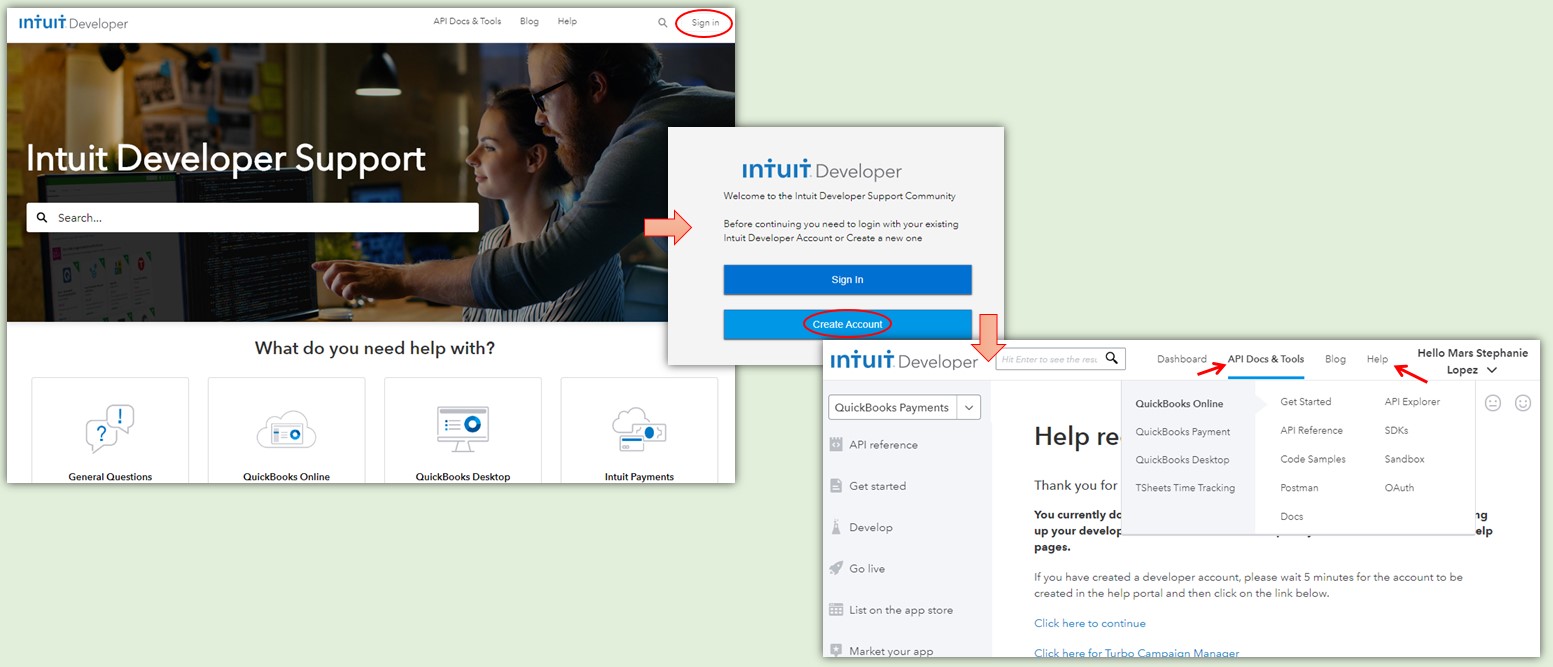The width and height of the screenshot is (1553, 667).
Task: Open API Explorer from the menu
Action: click(x=1412, y=402)
